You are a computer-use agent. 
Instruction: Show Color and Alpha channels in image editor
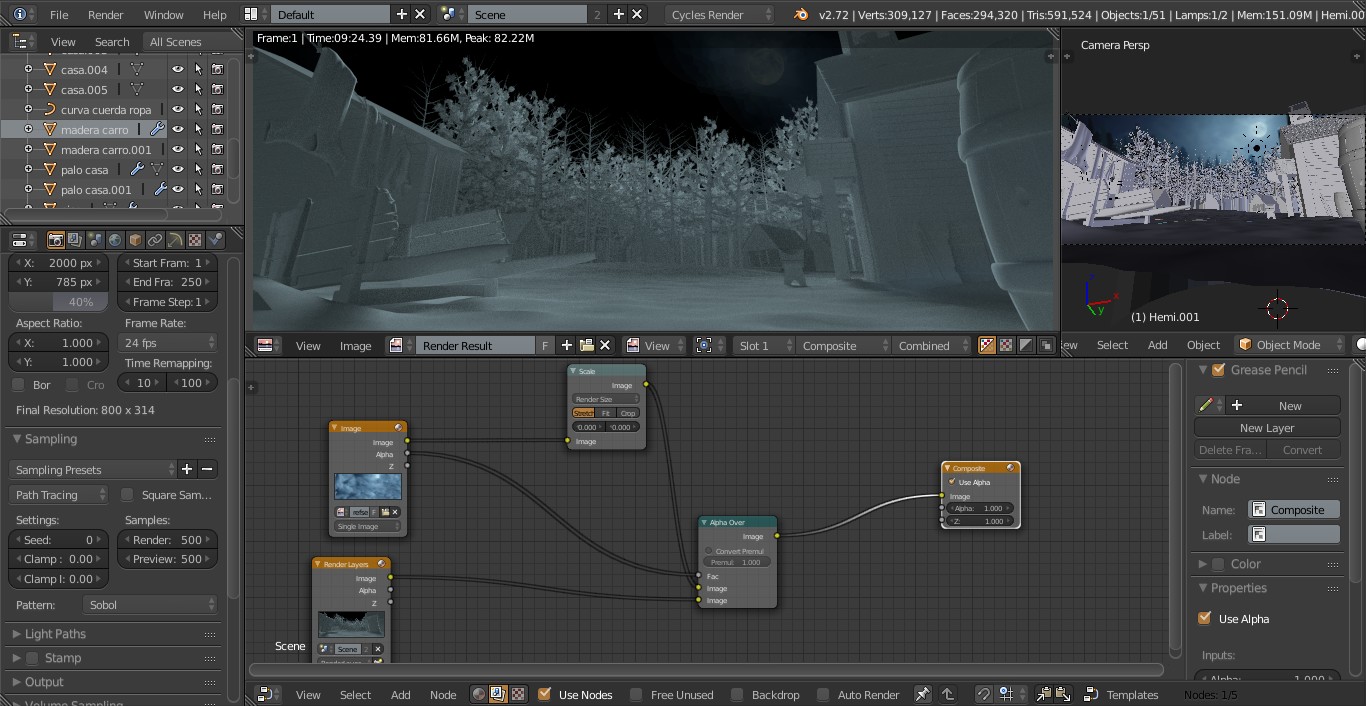(987, 345)
